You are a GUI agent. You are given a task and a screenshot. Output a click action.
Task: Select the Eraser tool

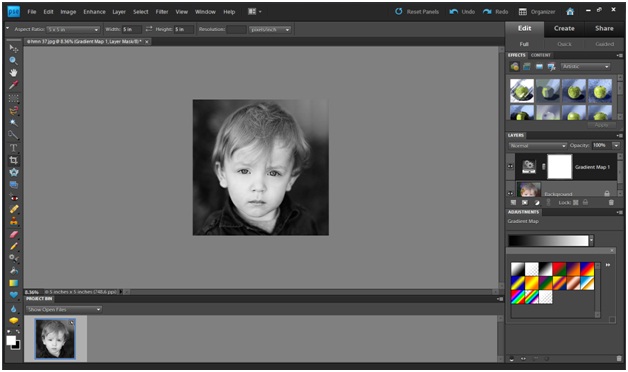pyautogui.click(x=14, y=234)
